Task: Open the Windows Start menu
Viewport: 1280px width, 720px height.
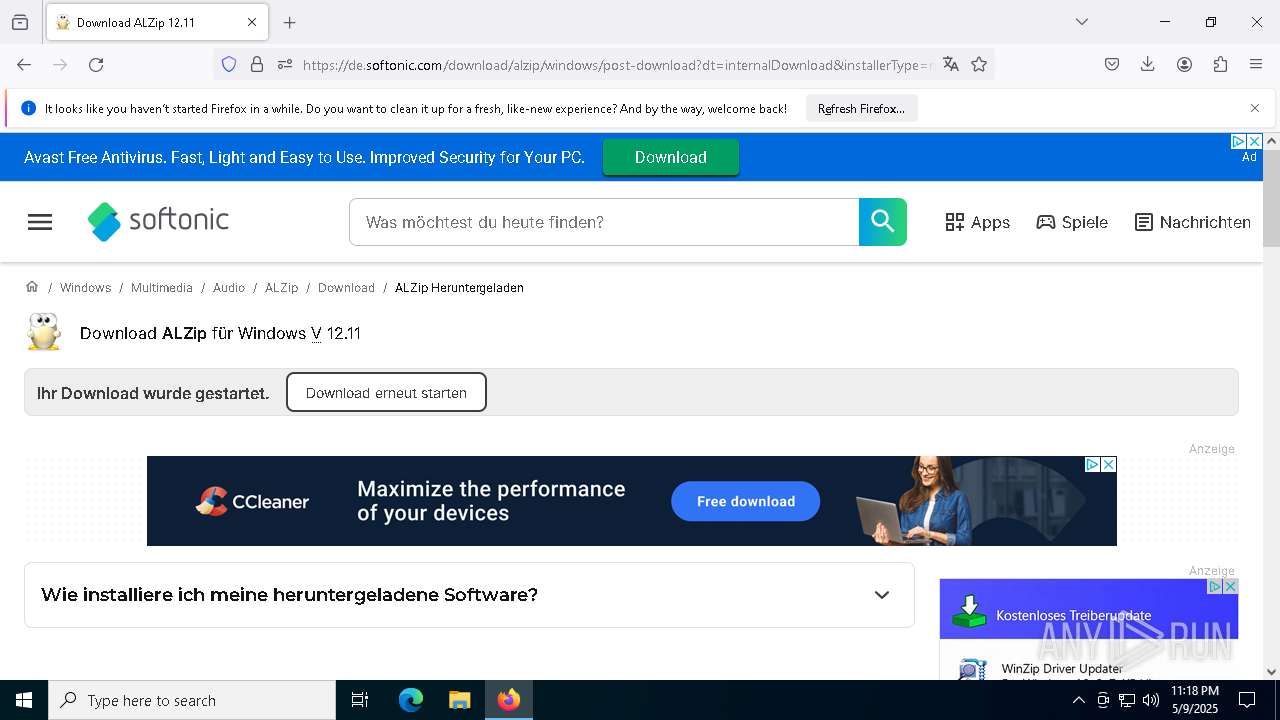Action: tap(24, 700)
